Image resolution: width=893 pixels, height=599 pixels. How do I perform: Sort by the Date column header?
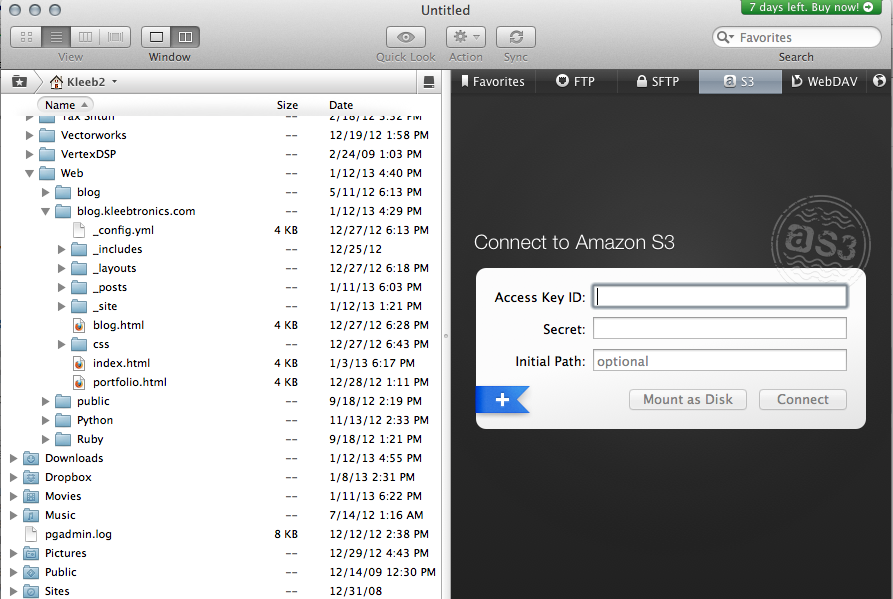(341, 105)
